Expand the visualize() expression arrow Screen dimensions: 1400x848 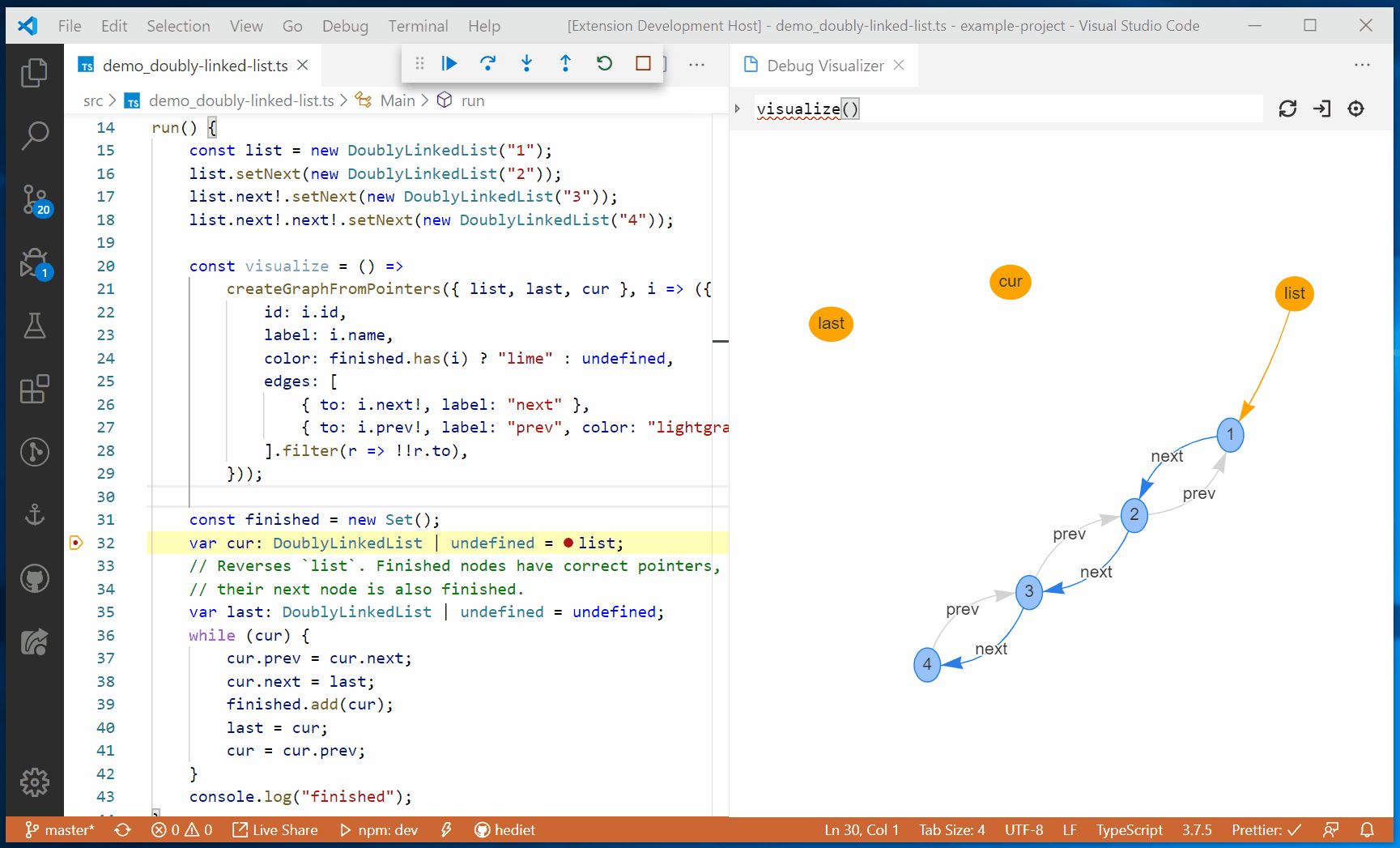coord(738,109)
